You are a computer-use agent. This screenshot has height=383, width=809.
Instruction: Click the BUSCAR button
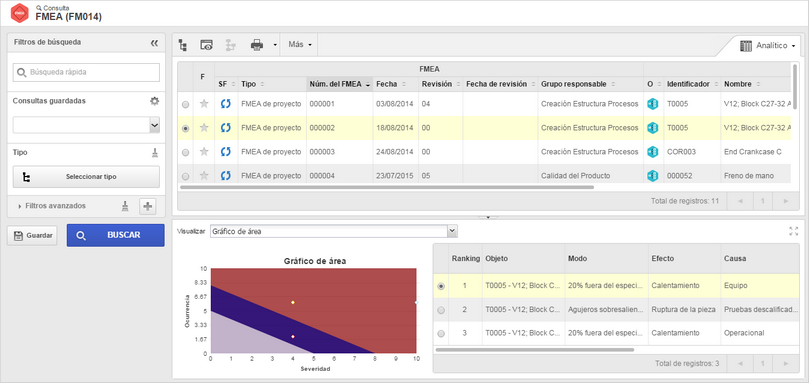tap(116, 235)
